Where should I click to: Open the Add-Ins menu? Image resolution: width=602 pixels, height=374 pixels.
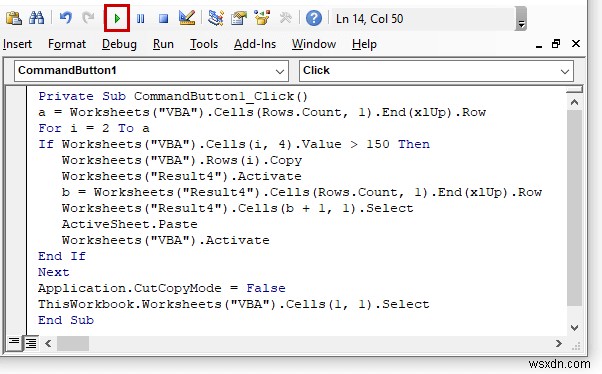tap(255, 44)
